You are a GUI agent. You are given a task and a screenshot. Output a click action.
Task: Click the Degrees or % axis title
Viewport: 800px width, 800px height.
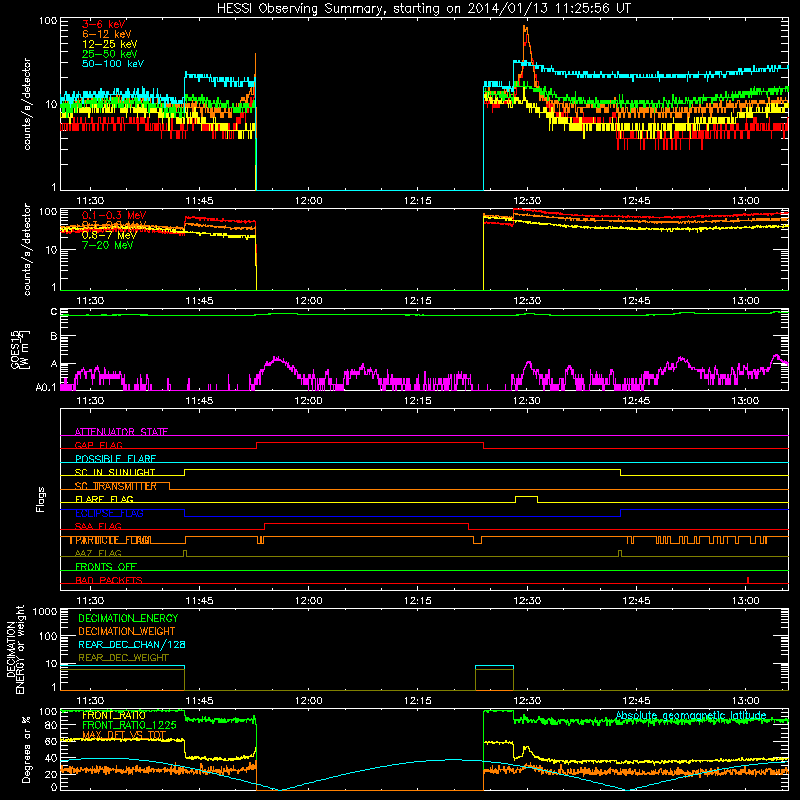tap(26, 749)
